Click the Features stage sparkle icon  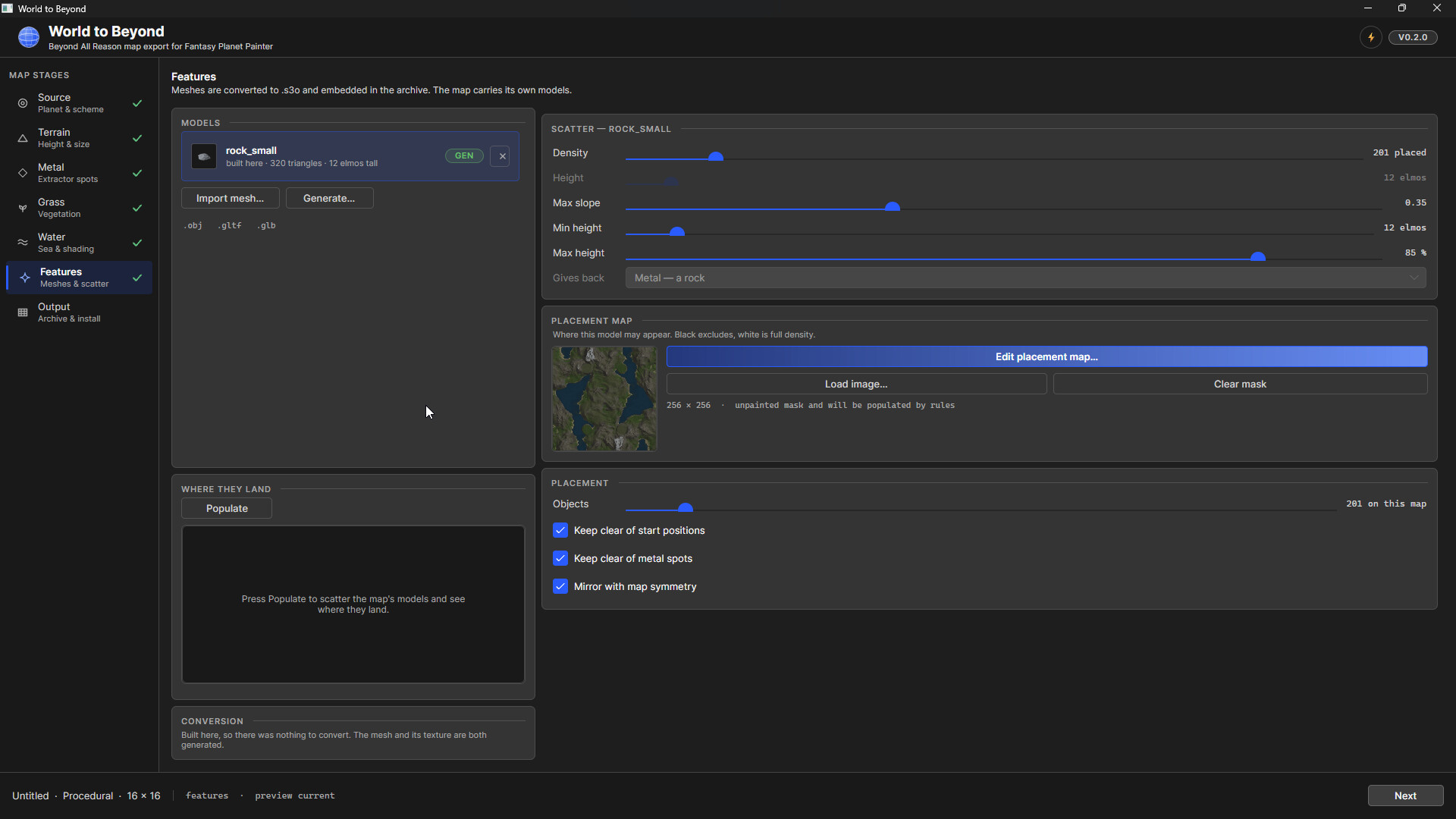click(x=25, y=278)
